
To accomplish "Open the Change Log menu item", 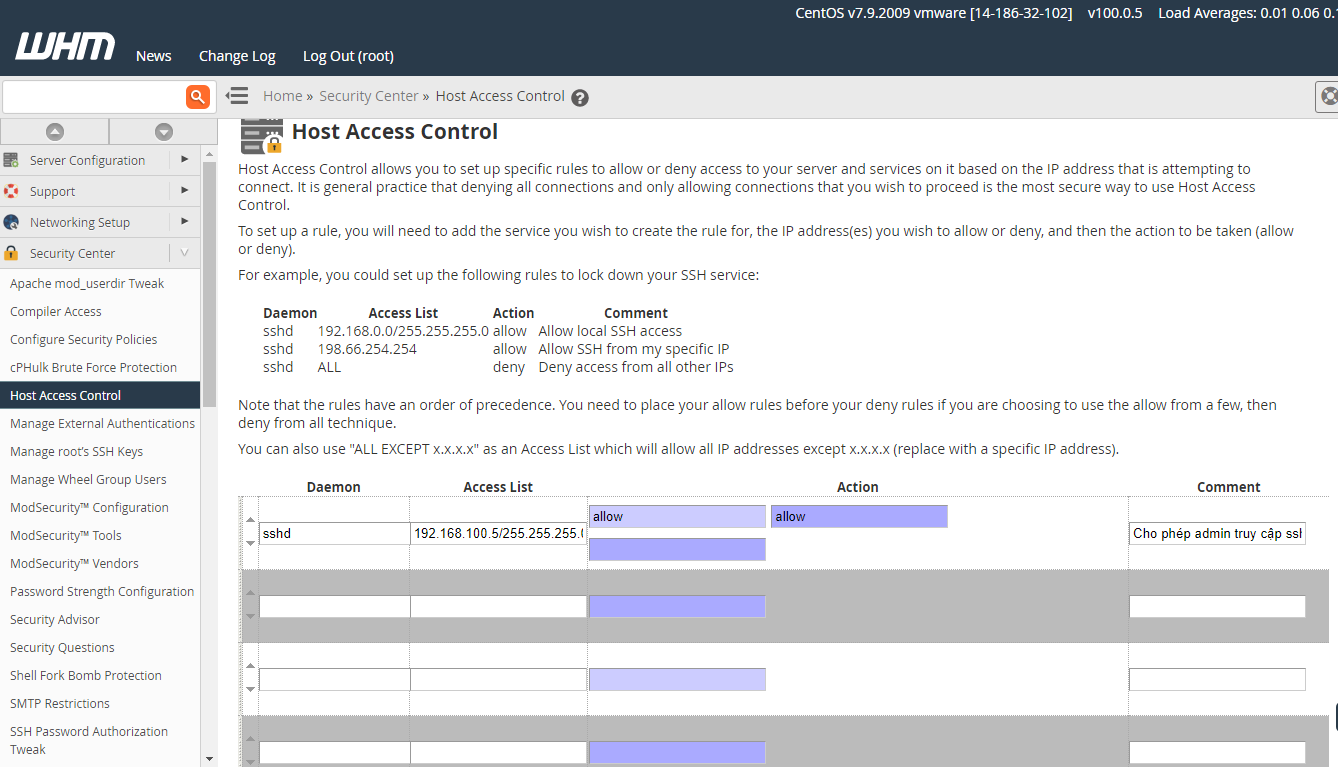I will pos(237,56).
